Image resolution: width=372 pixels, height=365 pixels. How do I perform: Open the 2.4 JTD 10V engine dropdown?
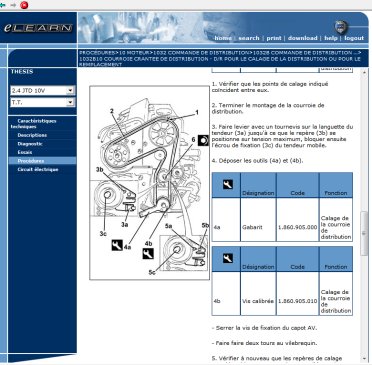43,91
